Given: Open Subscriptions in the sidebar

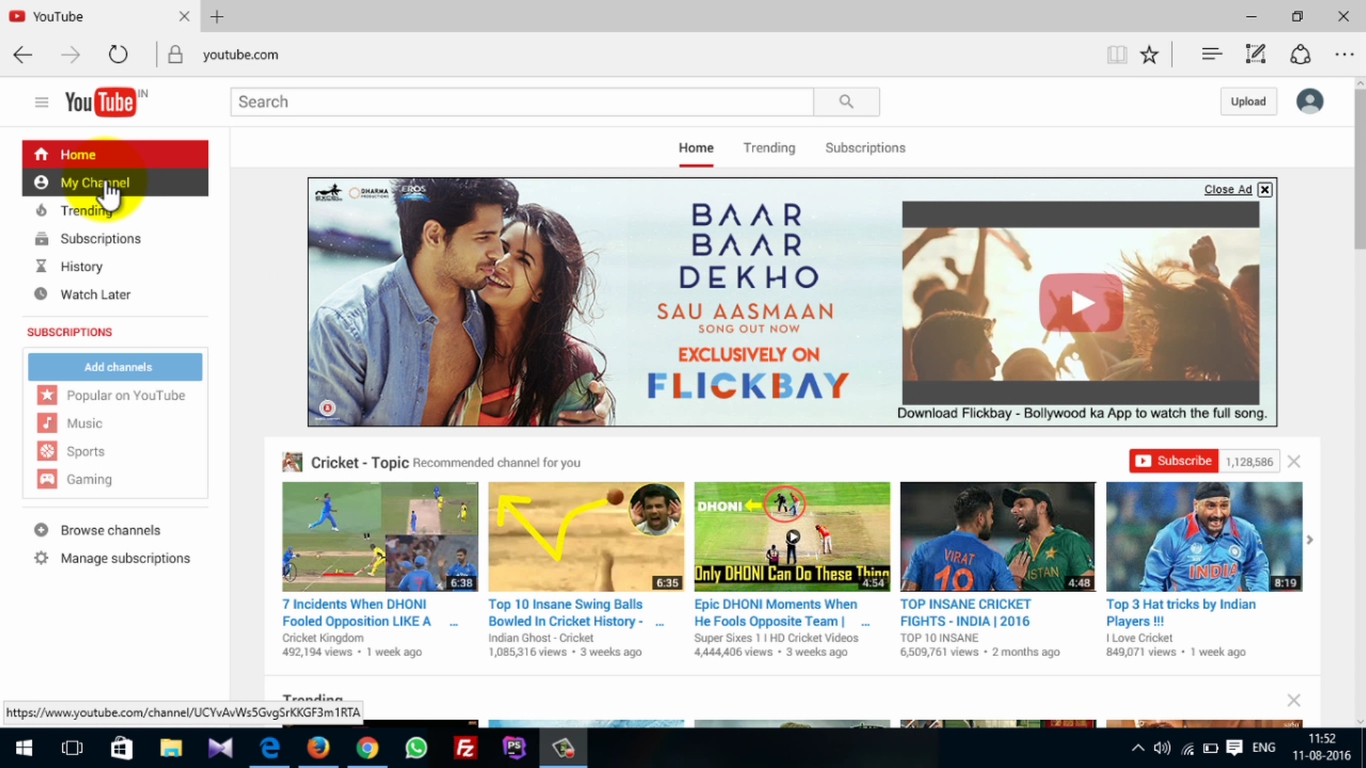Looking at the screenshot, I should [115, 238].
